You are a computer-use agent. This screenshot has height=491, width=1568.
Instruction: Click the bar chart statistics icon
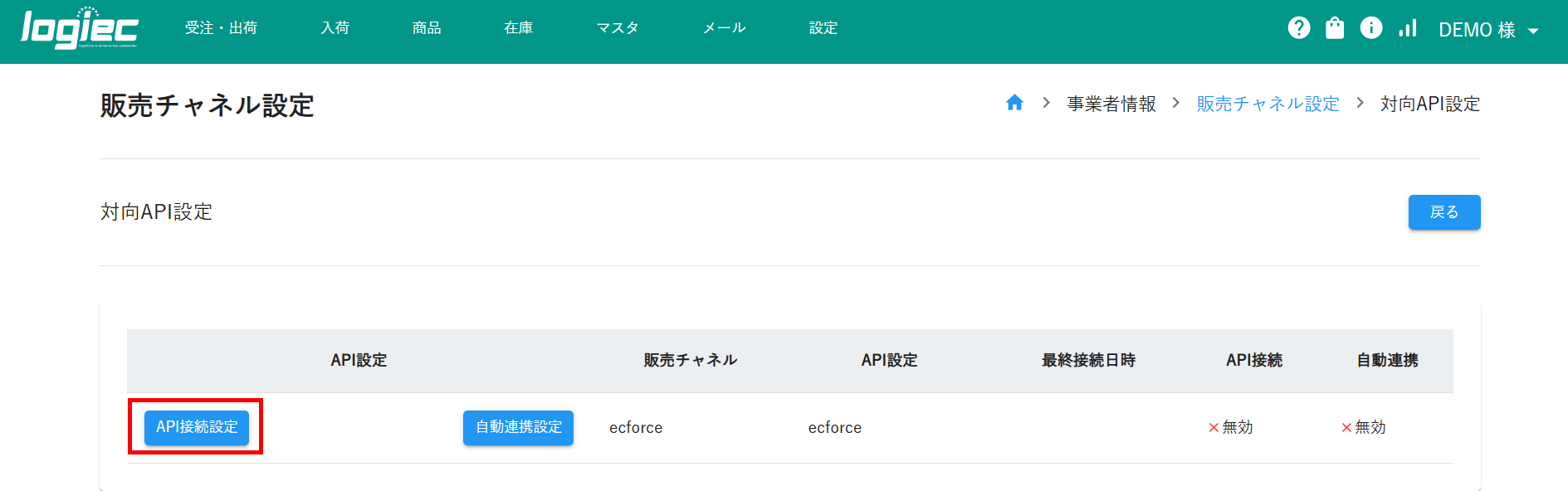(x=1407, y=28)
